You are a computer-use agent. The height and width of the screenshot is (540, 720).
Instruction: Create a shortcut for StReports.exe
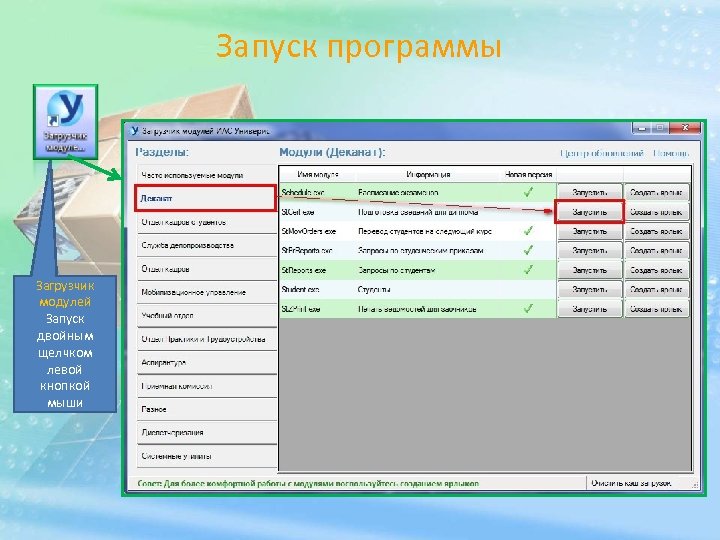point(657,270)
